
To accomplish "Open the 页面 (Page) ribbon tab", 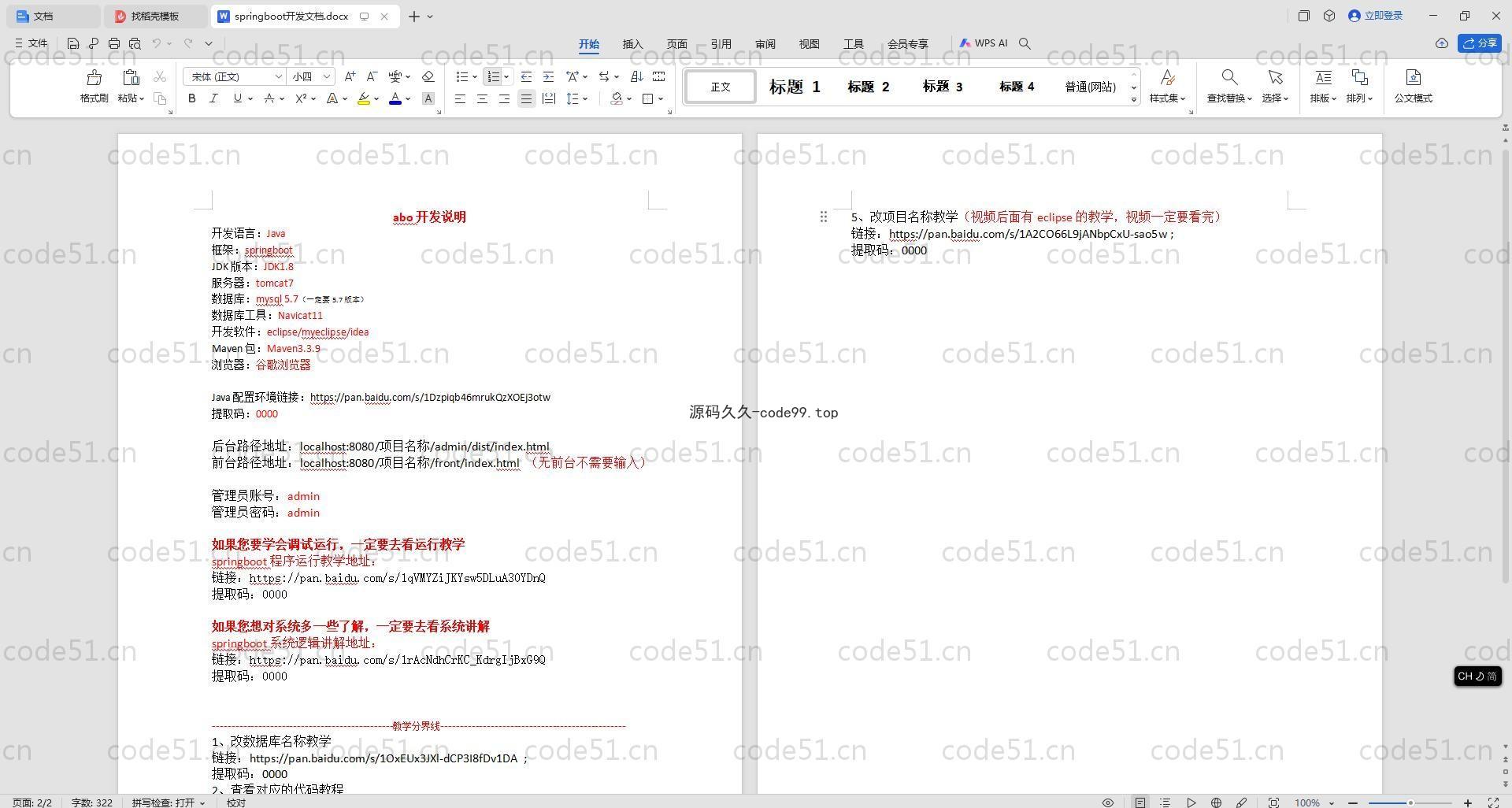I will pos(676,44).
